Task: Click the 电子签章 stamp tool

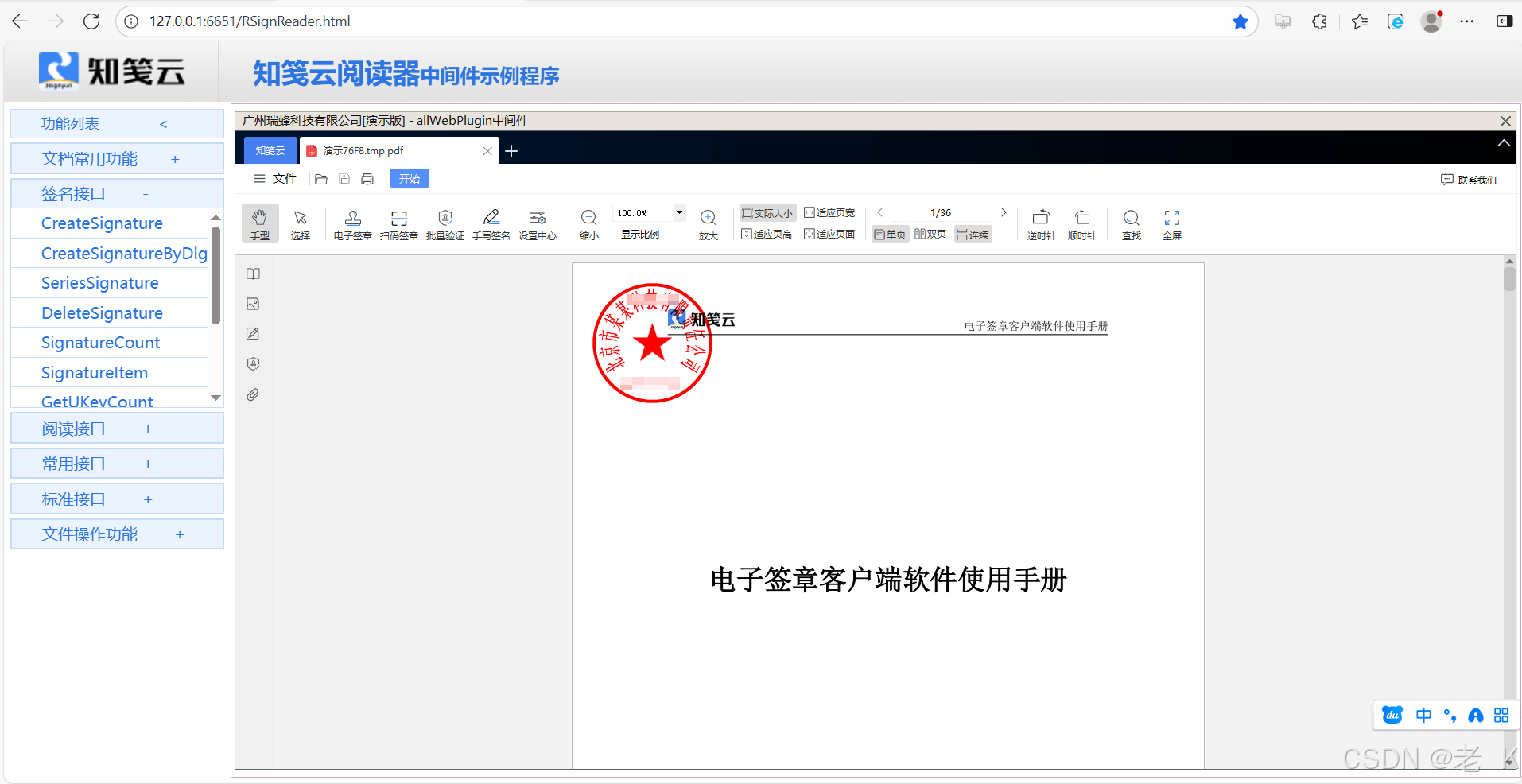Action: click(353, 223)
